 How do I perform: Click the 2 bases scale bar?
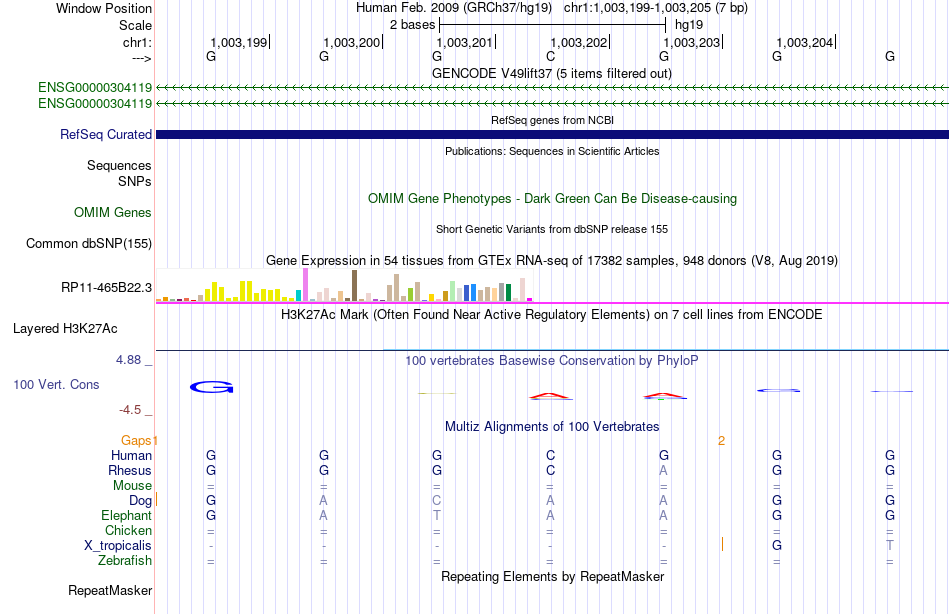pos(553,25)
